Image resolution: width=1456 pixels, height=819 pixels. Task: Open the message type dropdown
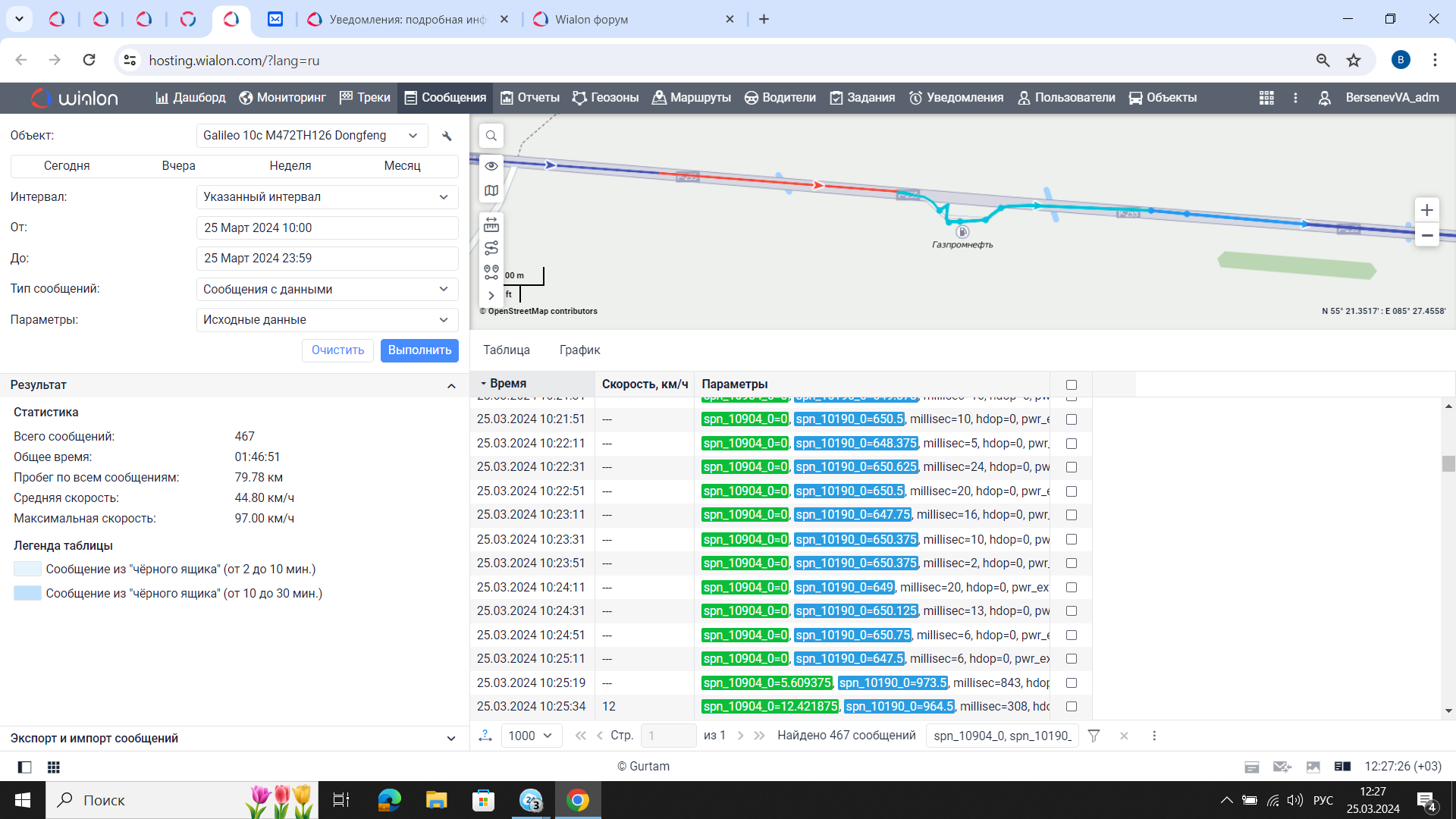pos(327,289)
